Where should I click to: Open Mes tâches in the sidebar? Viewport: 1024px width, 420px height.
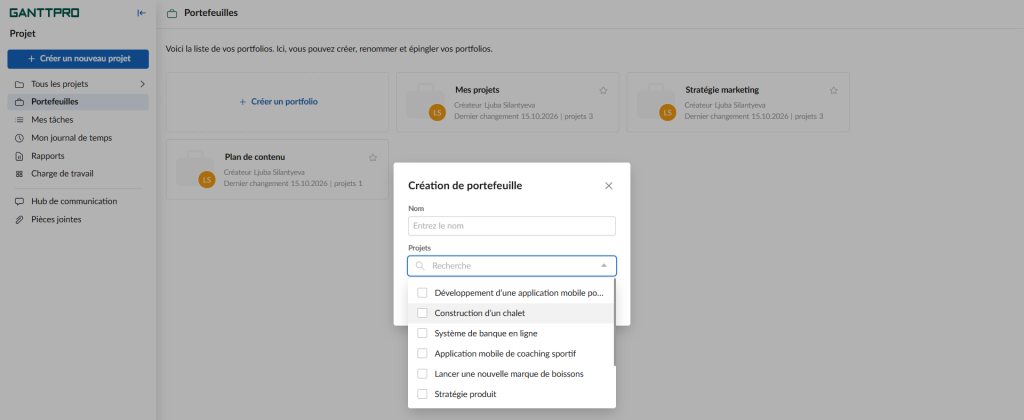tap(78, 120)
